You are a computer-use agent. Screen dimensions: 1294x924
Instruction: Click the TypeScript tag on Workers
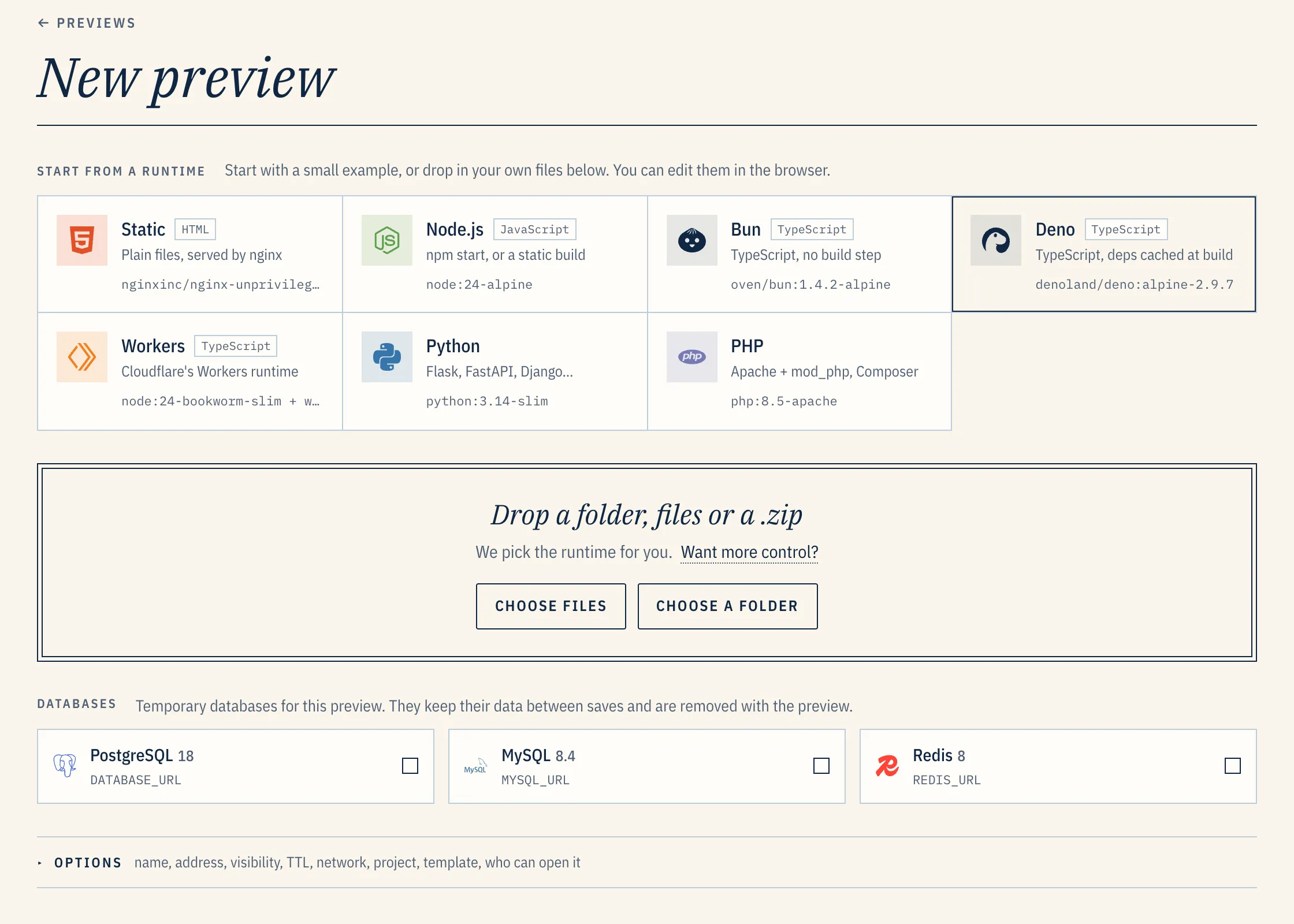pos(236,346)
